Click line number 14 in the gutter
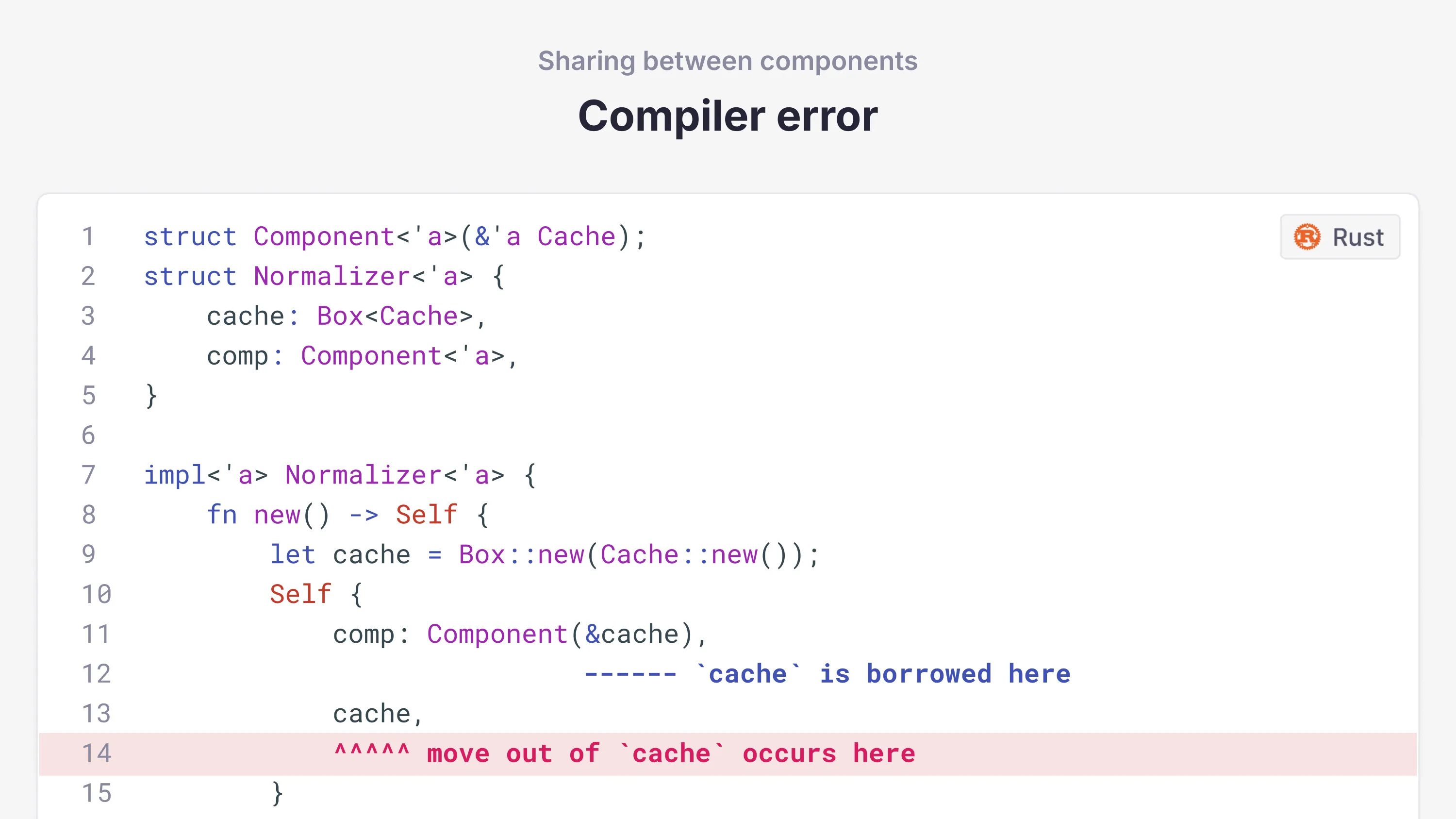The image size is (1456, 819). pos(97,753)
